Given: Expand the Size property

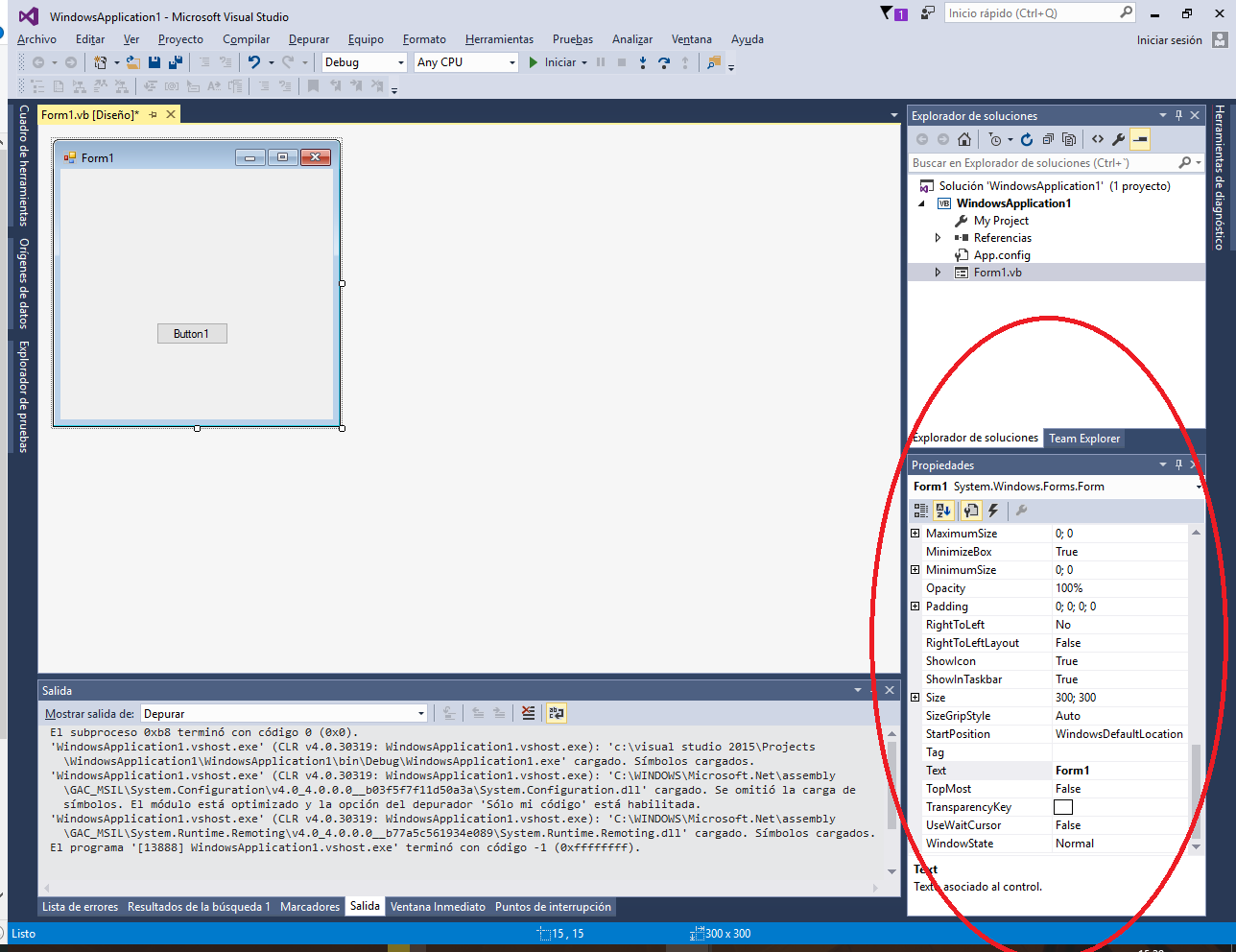Looking at the screenshot, I should pyautogui.click(x=915, y=698).
